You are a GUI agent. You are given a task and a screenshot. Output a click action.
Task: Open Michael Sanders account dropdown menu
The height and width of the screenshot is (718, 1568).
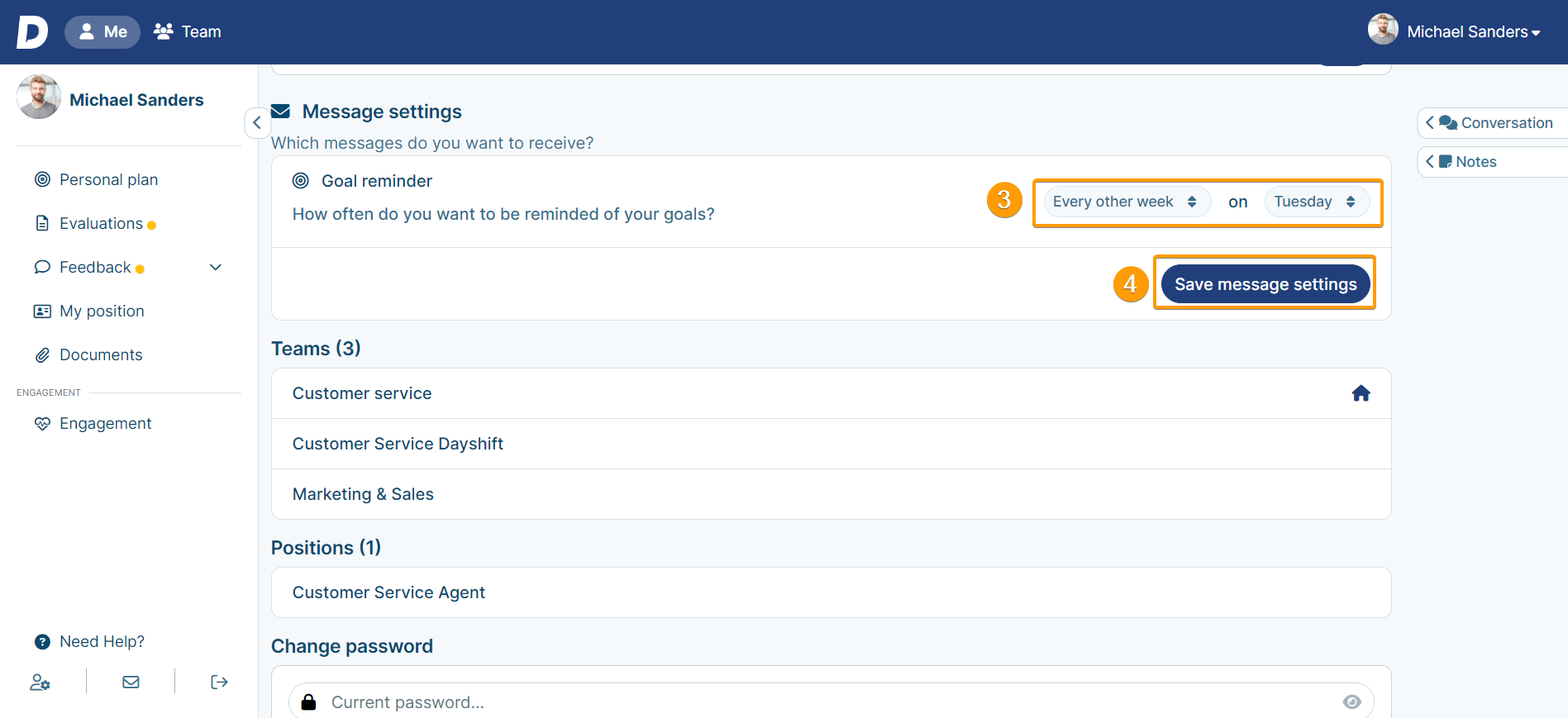pyautogui.click(x=1474, y=32)
